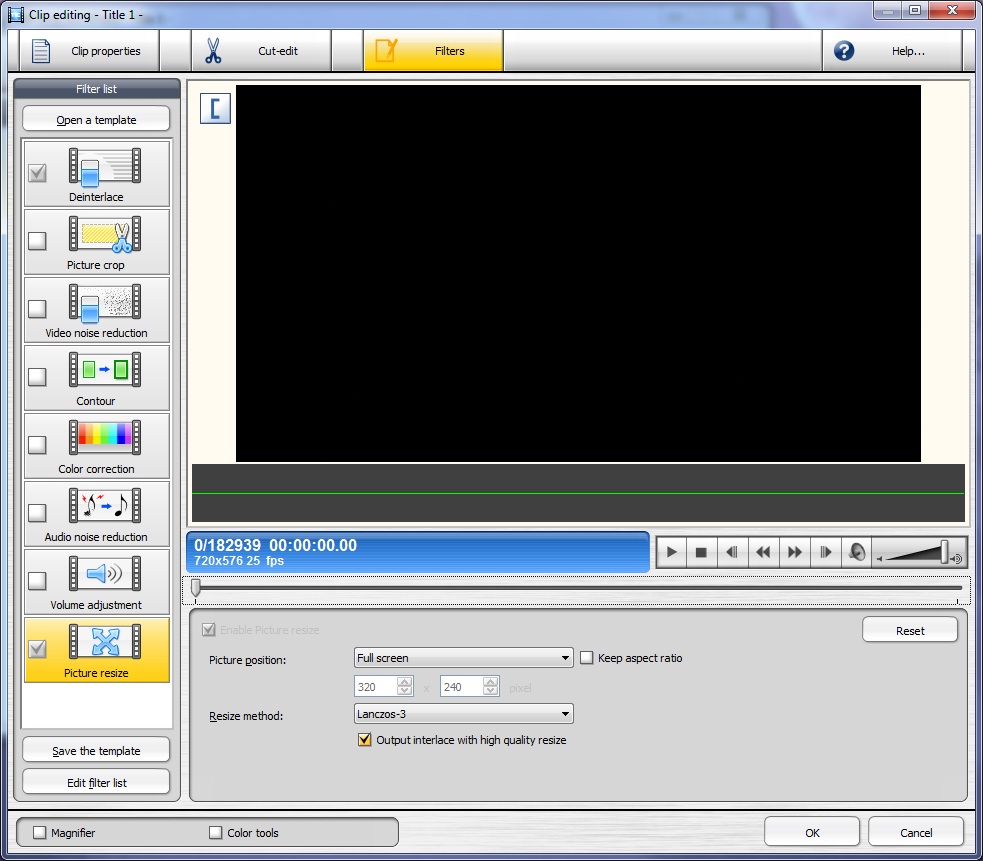Image resolution: width=983 pixels, height=861 pixels.
Task: Click the bracket marker icon beside the preview
Action: (x=215, y=108)
